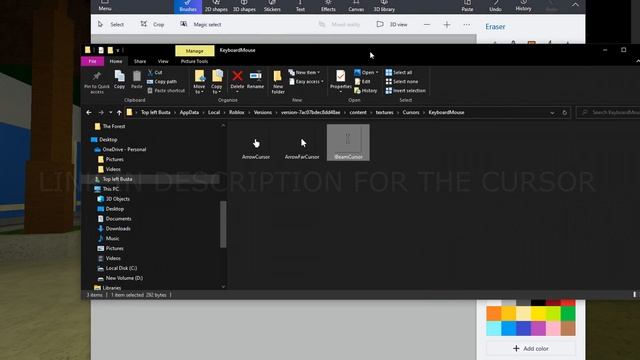The height and width of the screenshot is (360, 640).
Task: Open the three-dots more options in Paint 3D
Action: [x=466, y=24]
